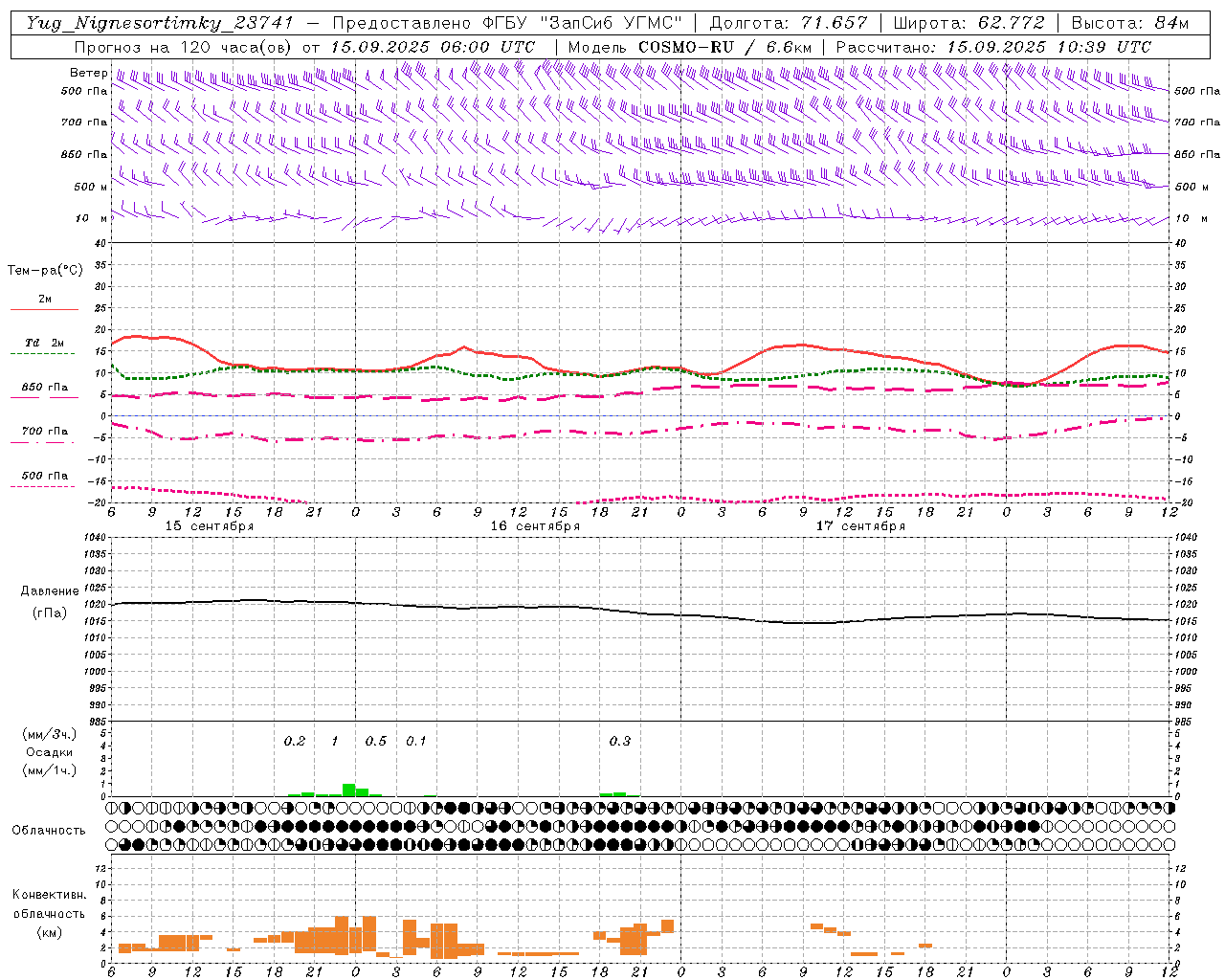Click the 850 гПа temperature legend entry
Image resolution: width=1225 pixels, height=980 pixels.
pos(45,388)
